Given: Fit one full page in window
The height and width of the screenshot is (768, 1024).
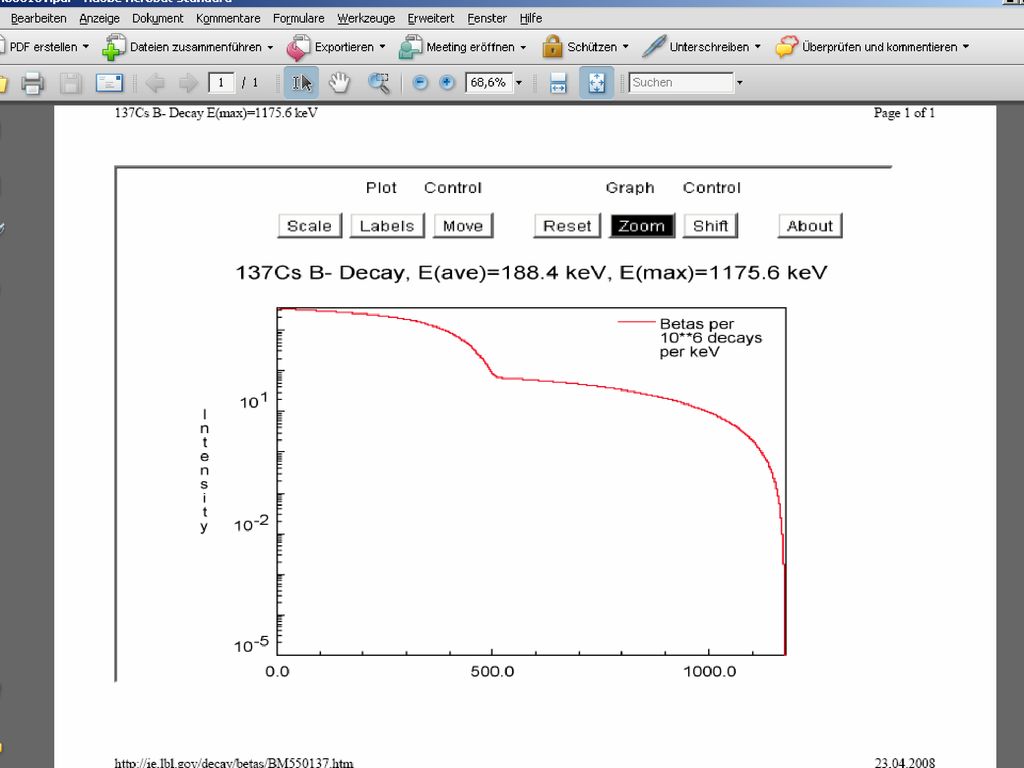Looking at the screenshot, I should (x=596, y=83).
